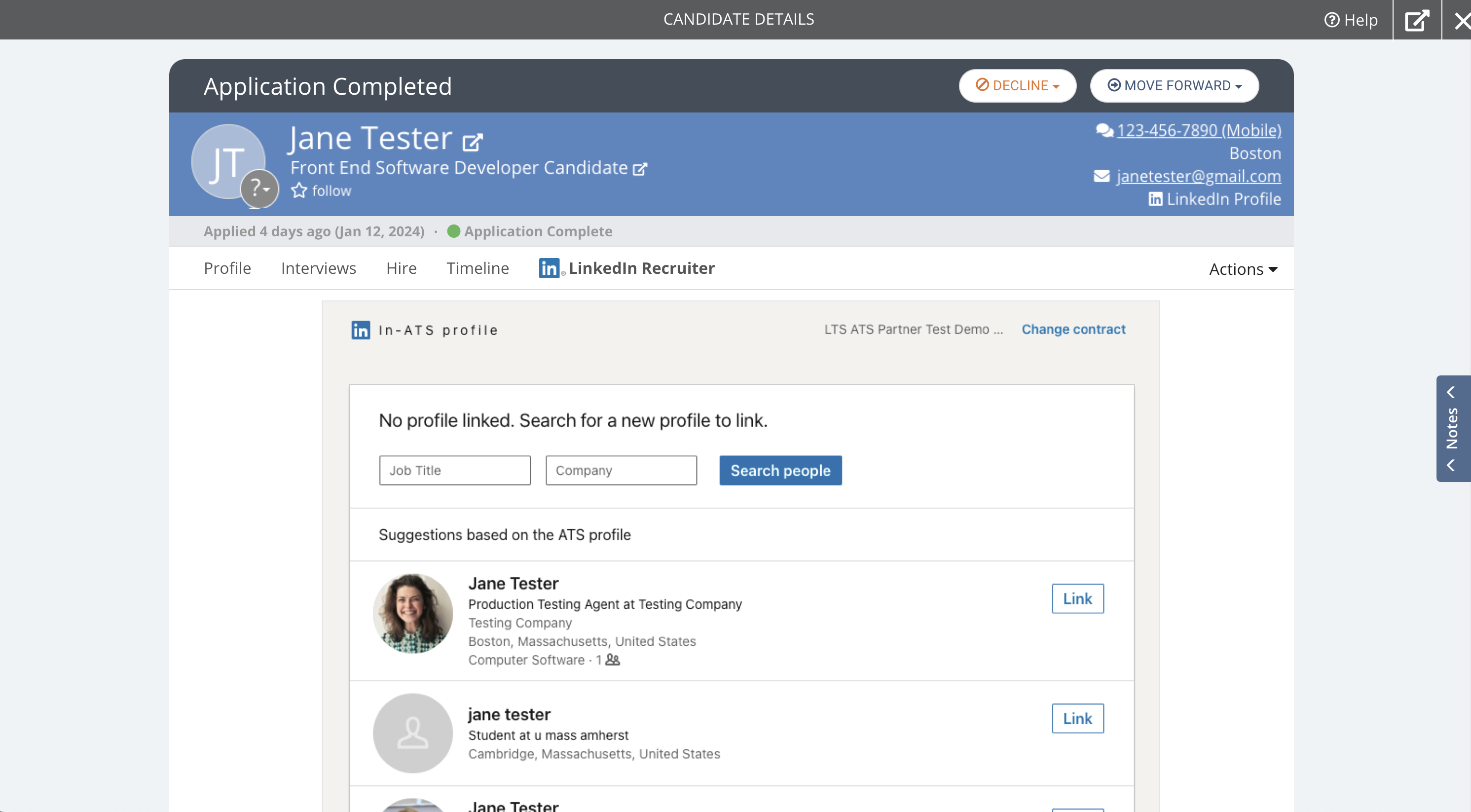Switch to the Hire tab
This screenshot has height=812, width=1471.
click(401, 268)
